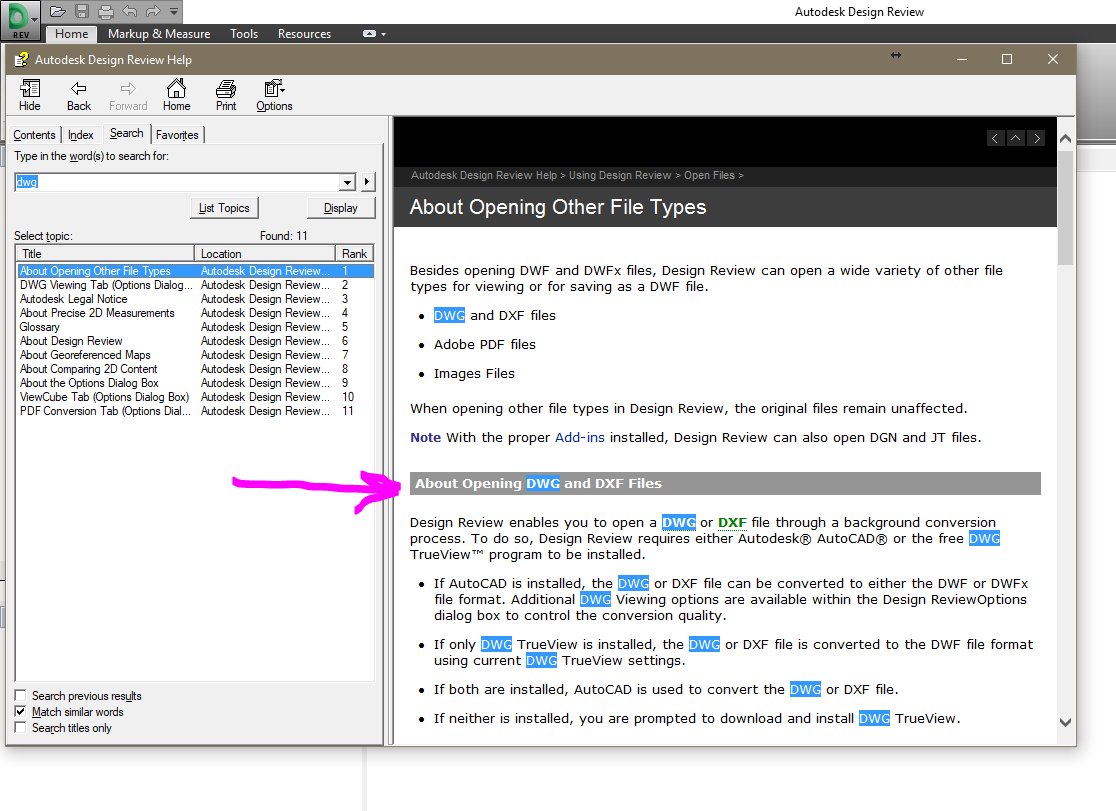Click the List Topics button
This screenshot has height=811, width=1116.
click(x=224, y=208)
